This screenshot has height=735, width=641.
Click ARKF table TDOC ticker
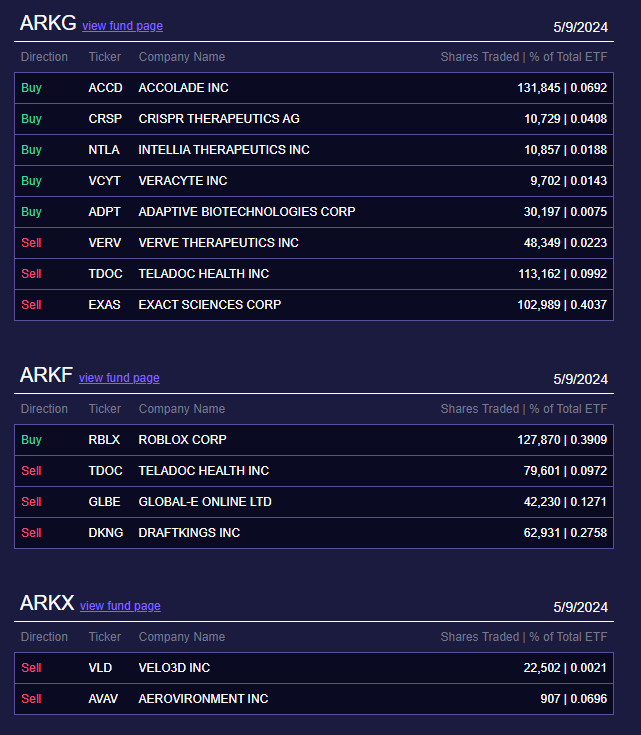(106, 471)
